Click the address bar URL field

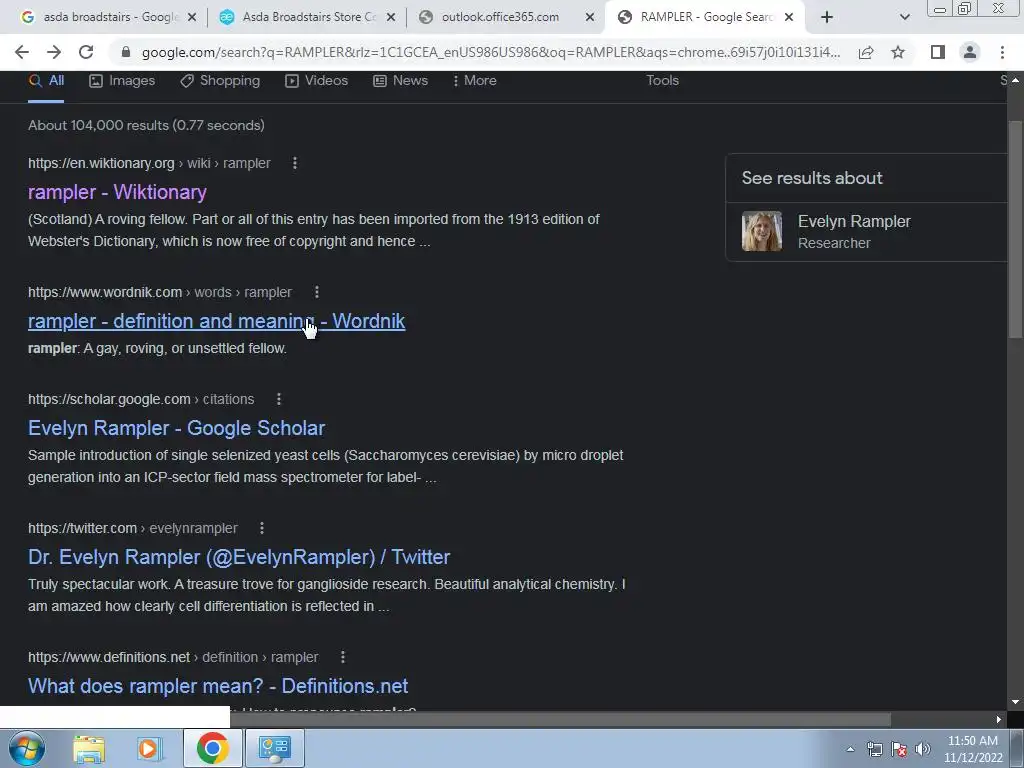490,52
